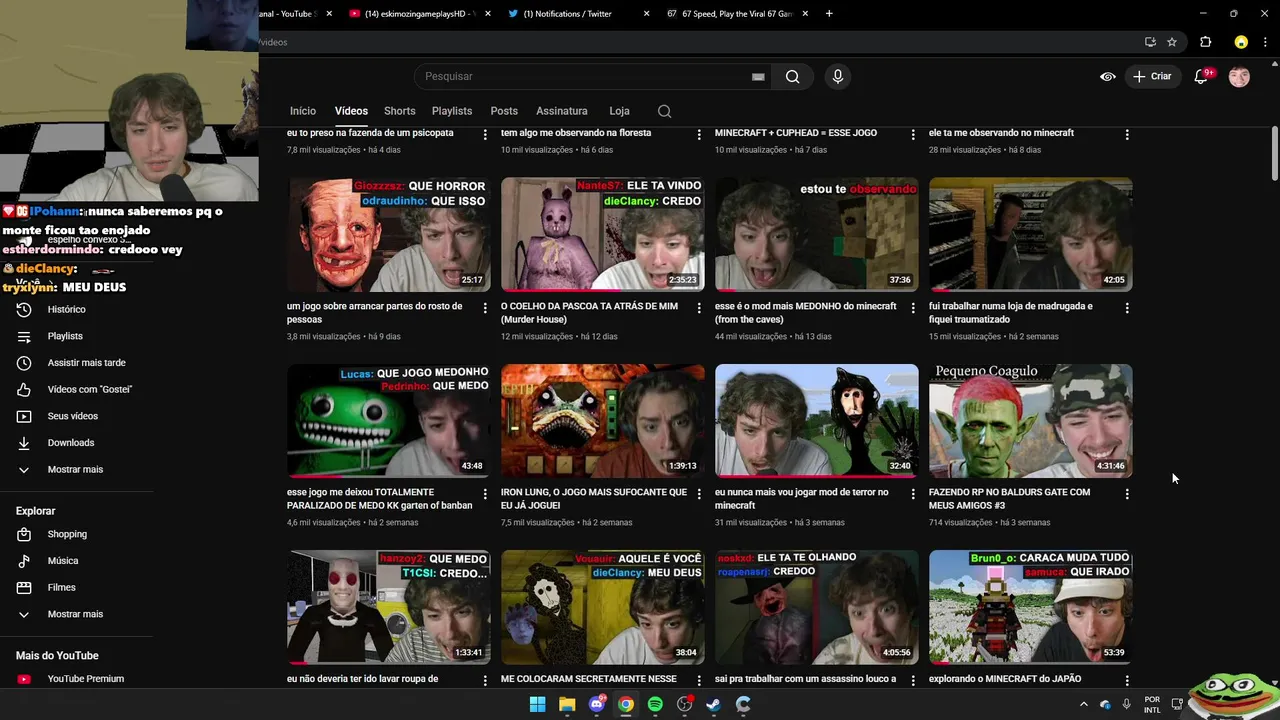Click the Windows Start button
This screenshot has width=1280, height=720.
click(x=537, y=704)
